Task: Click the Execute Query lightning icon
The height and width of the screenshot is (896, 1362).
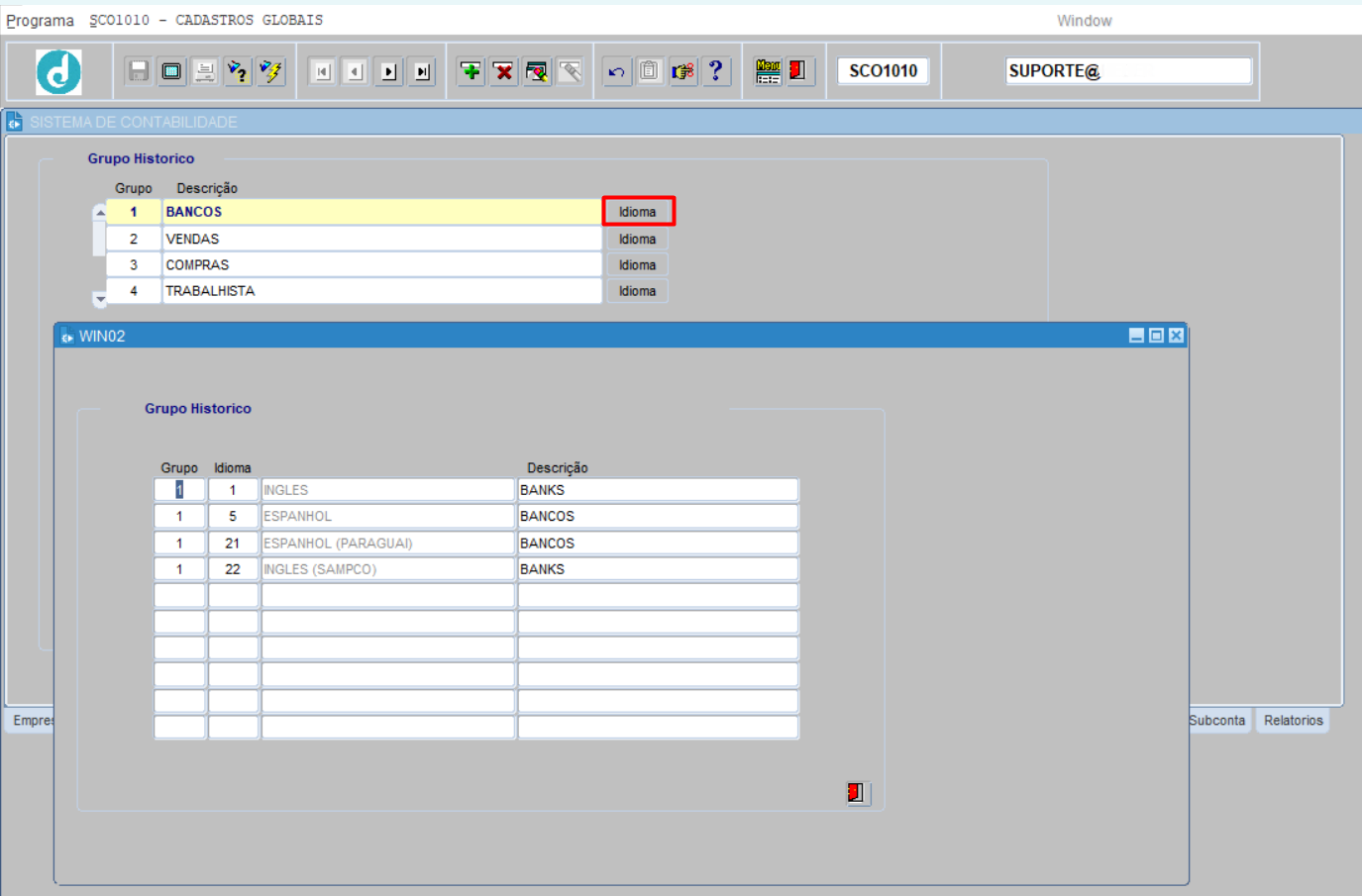Action: [270, 71]
